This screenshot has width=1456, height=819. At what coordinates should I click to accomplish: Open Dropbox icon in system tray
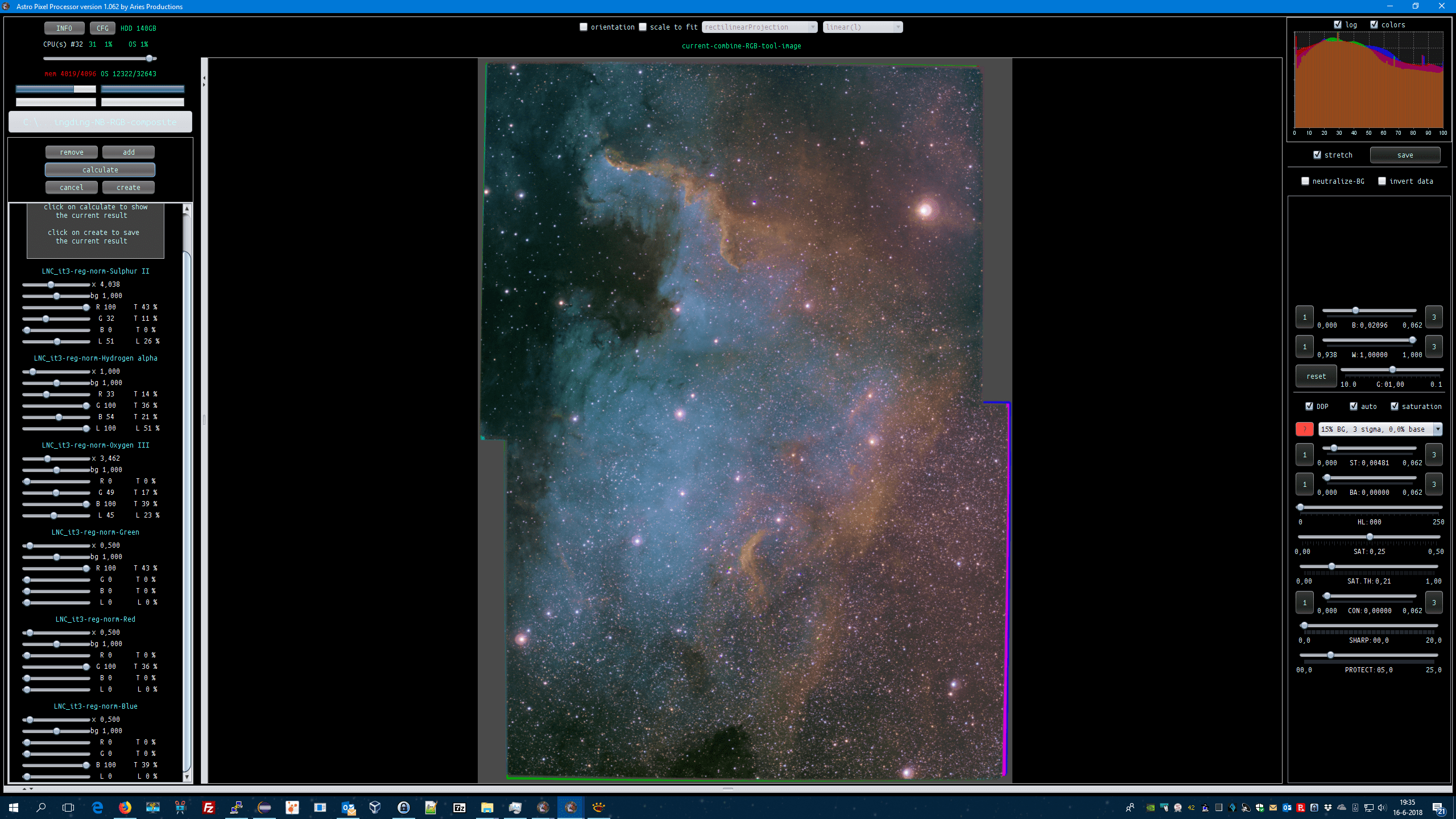(1327, 808)
